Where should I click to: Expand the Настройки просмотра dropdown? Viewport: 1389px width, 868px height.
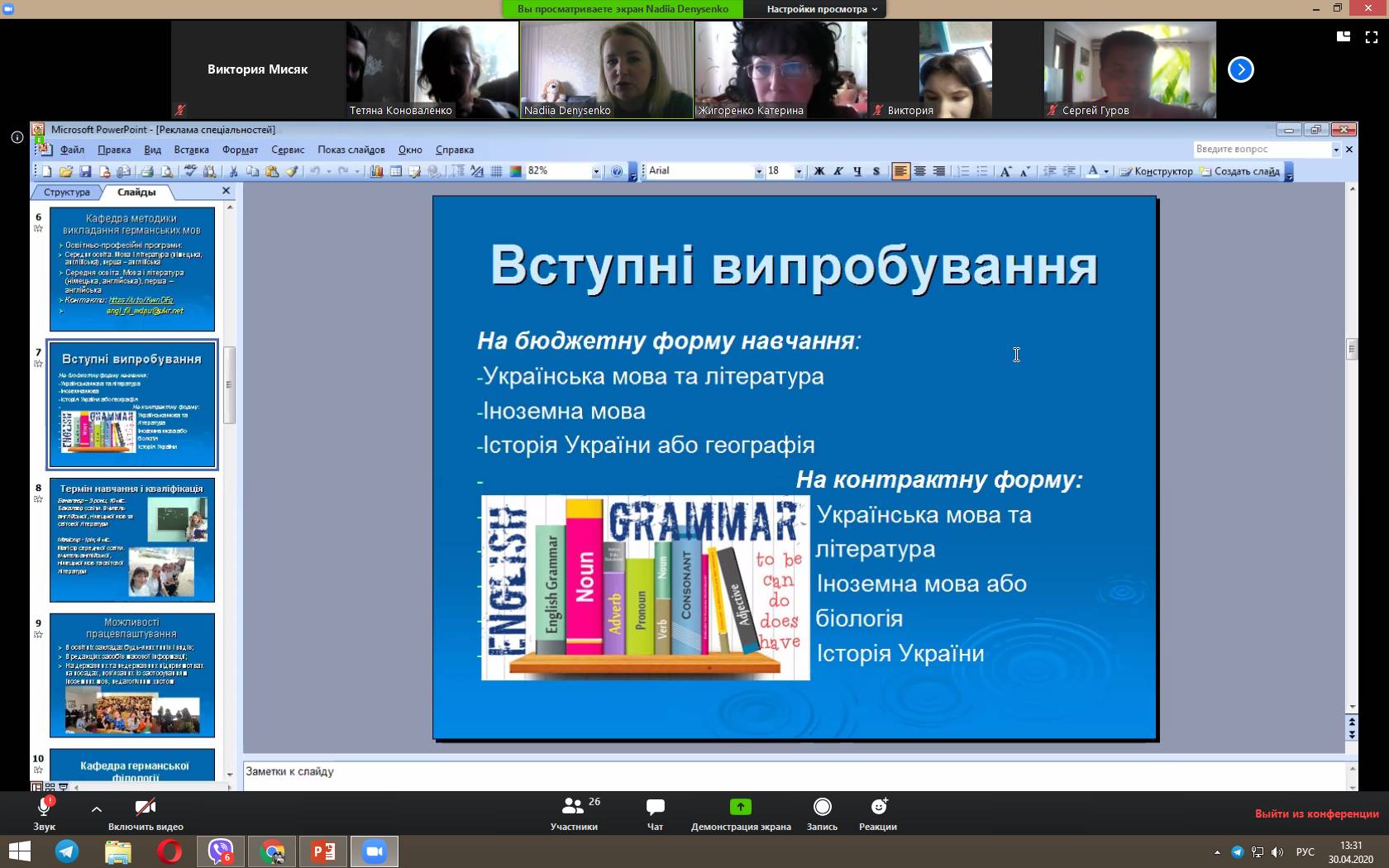[822, 9]
